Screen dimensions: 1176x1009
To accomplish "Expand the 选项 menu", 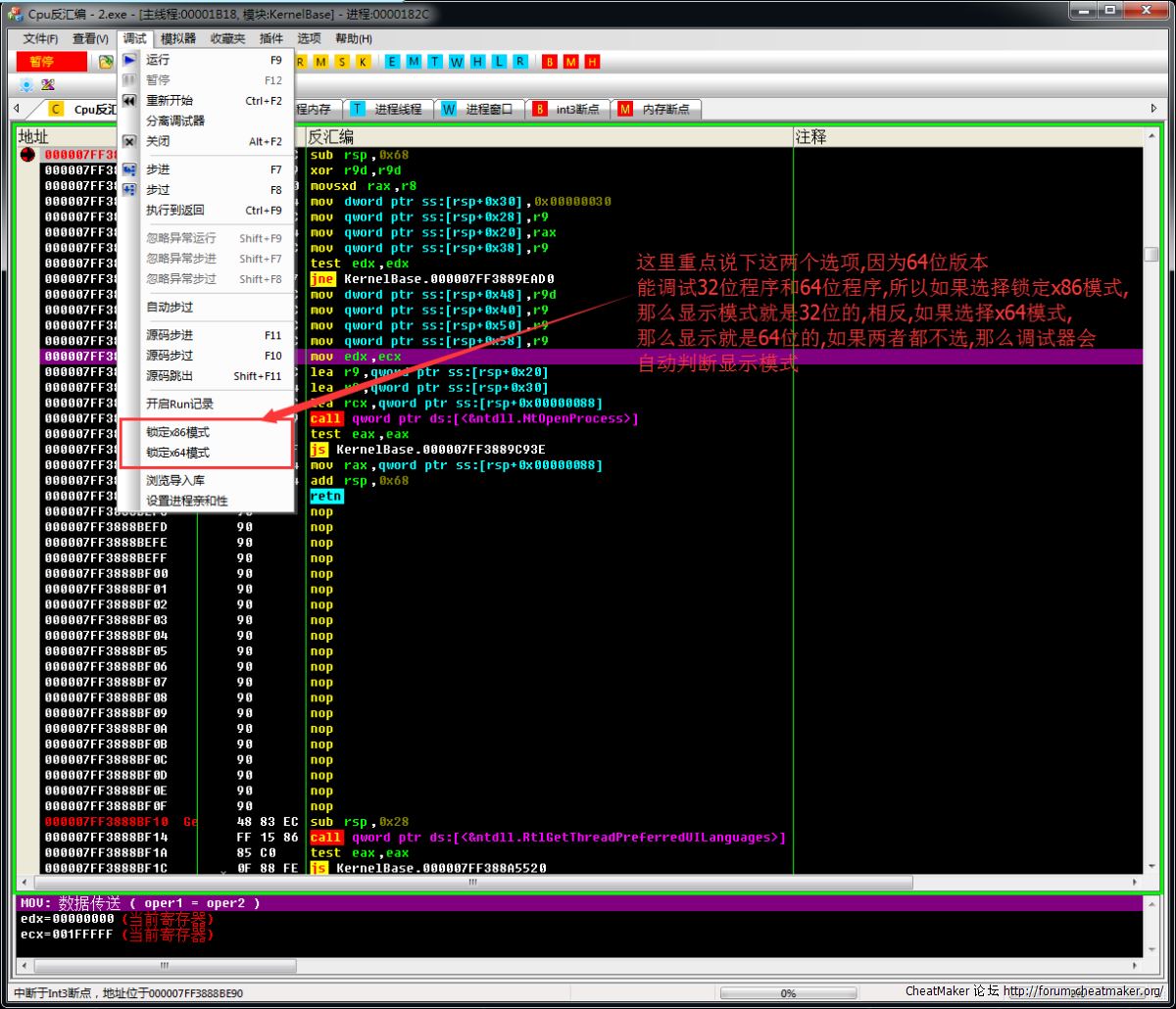I will [309, 38].
